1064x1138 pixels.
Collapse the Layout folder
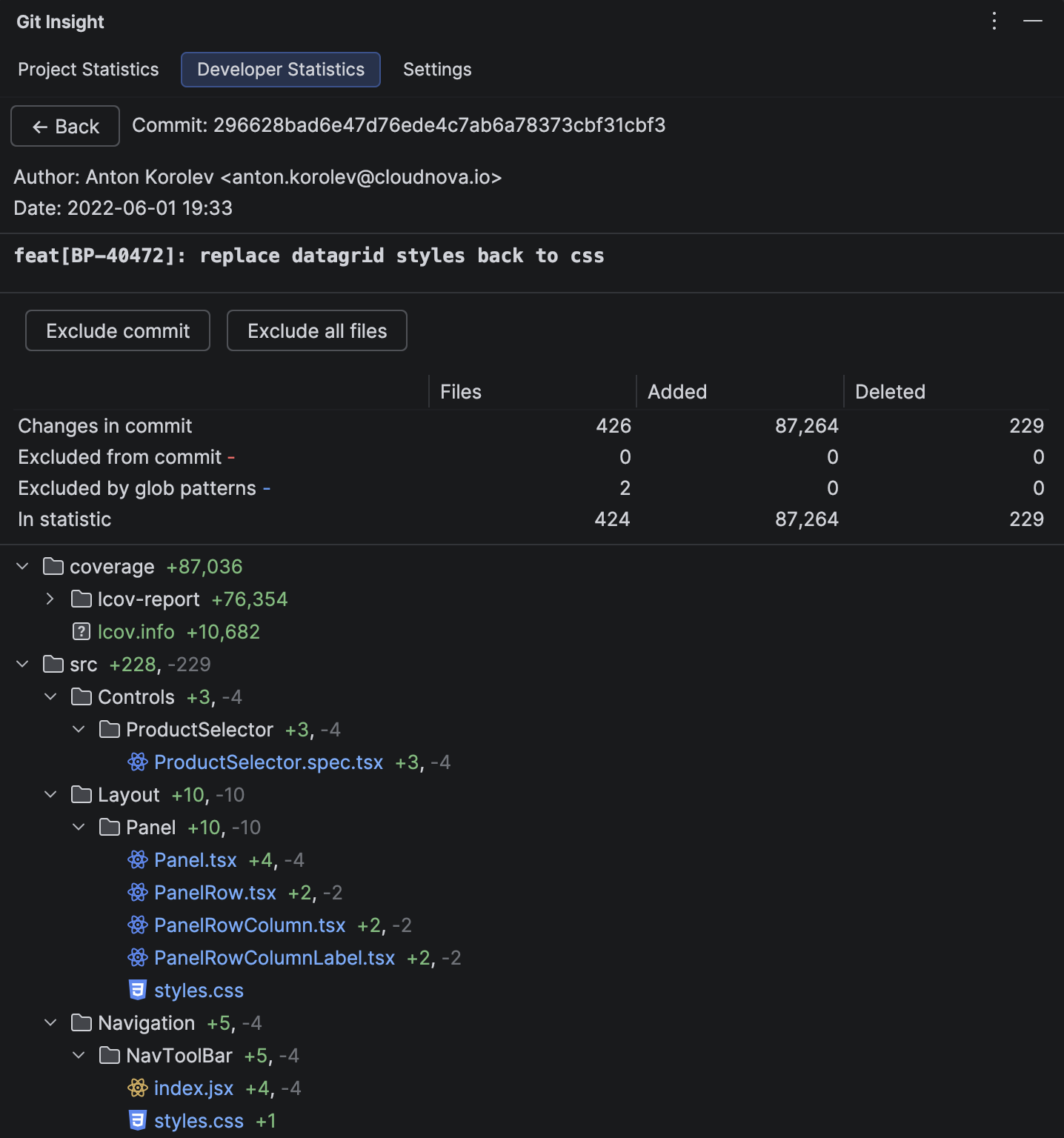(x=50, y=793)
